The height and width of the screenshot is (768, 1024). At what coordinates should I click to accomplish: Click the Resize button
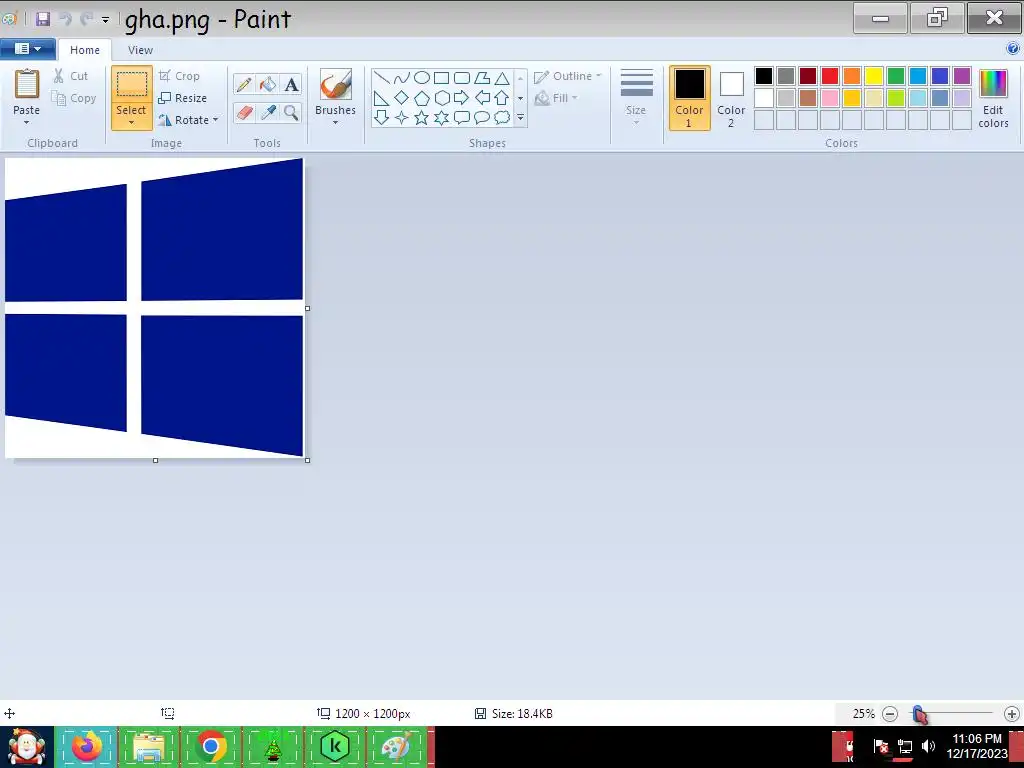click(183, 98)
